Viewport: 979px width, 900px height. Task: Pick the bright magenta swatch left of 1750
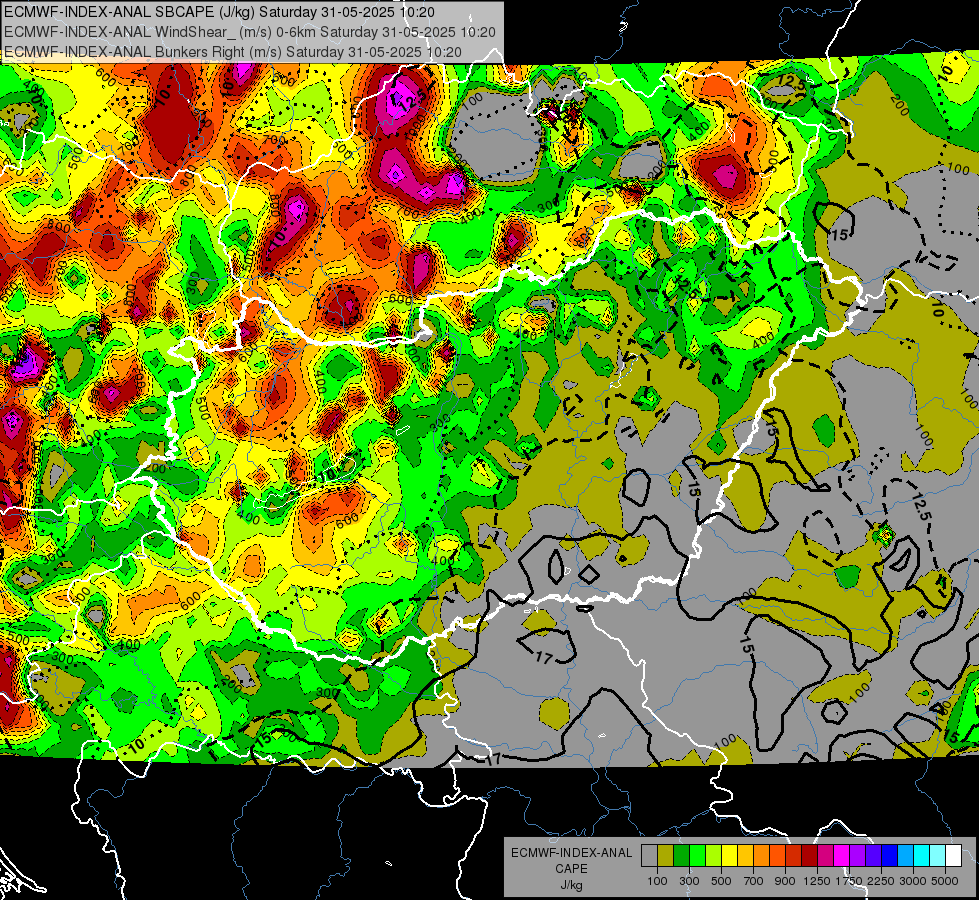tap(842, 856)
